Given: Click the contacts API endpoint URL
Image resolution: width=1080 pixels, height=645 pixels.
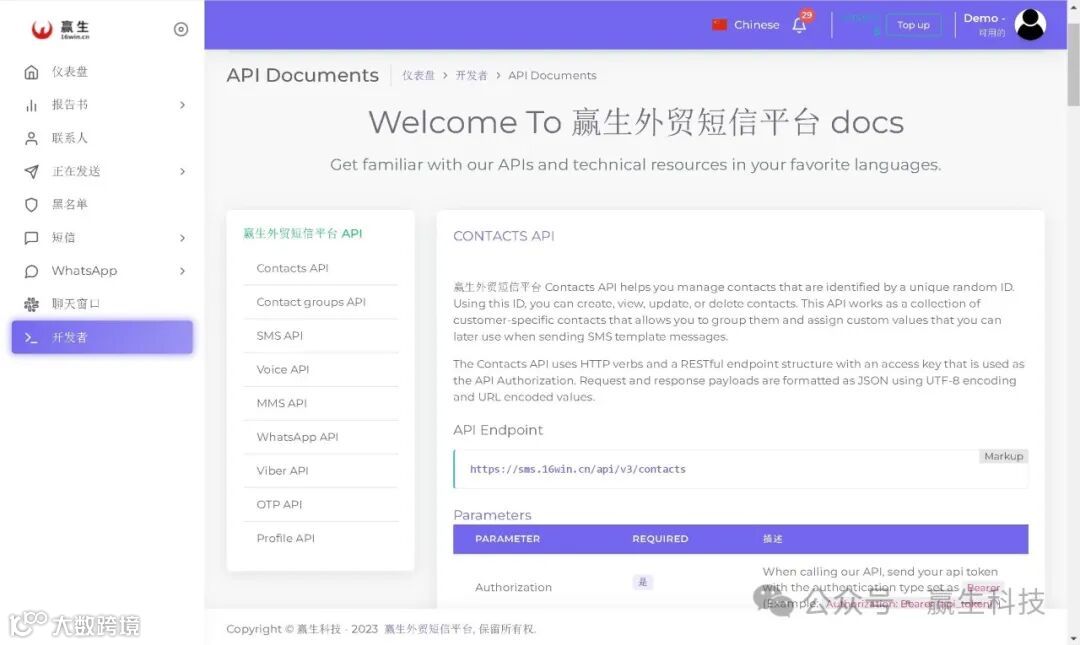Looking at the screenshot, I should tap(577, 469).
